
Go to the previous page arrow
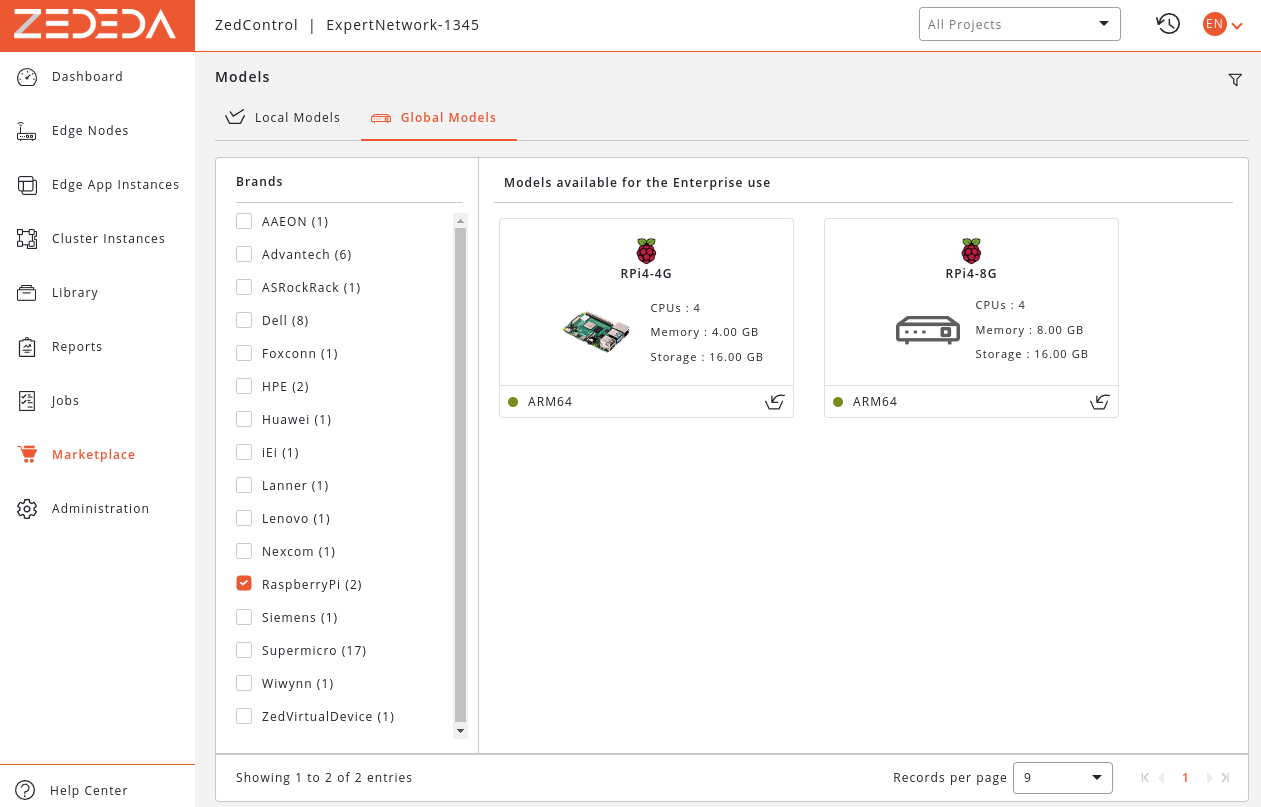point(1162,778)
